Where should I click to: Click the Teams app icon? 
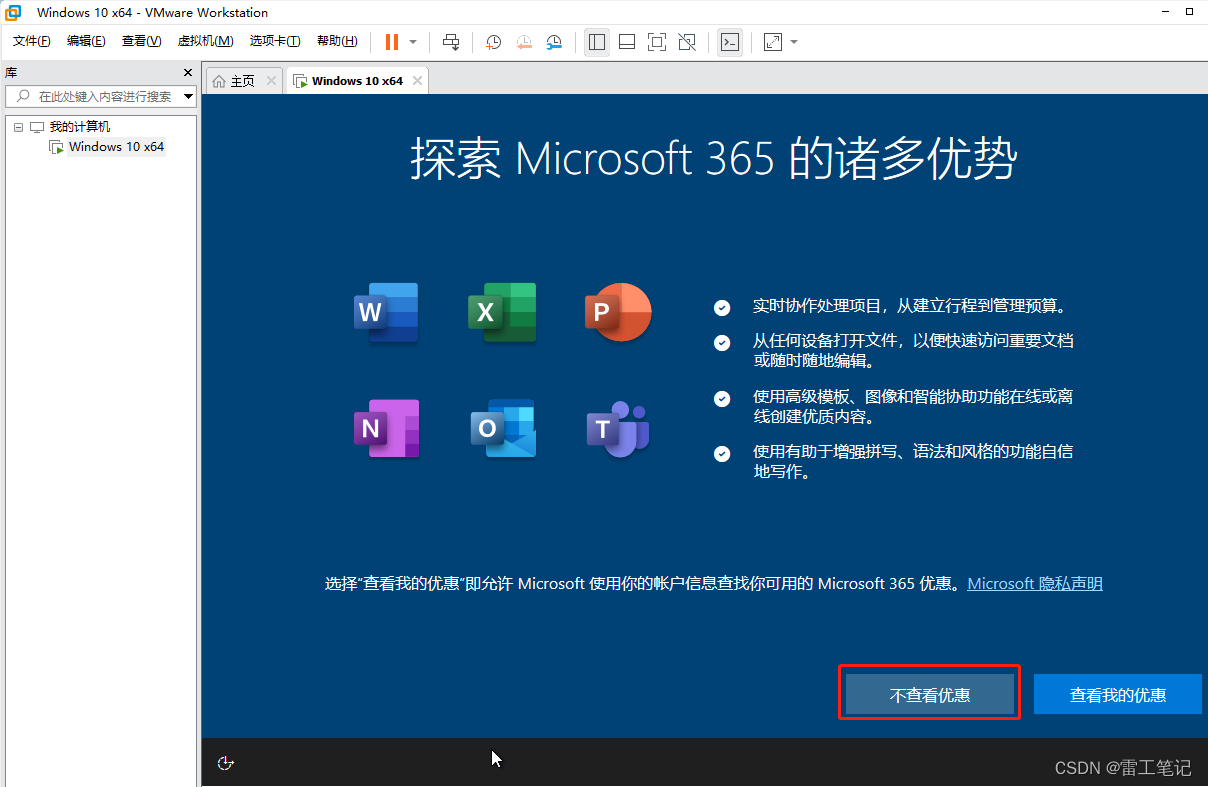point(618,428)
